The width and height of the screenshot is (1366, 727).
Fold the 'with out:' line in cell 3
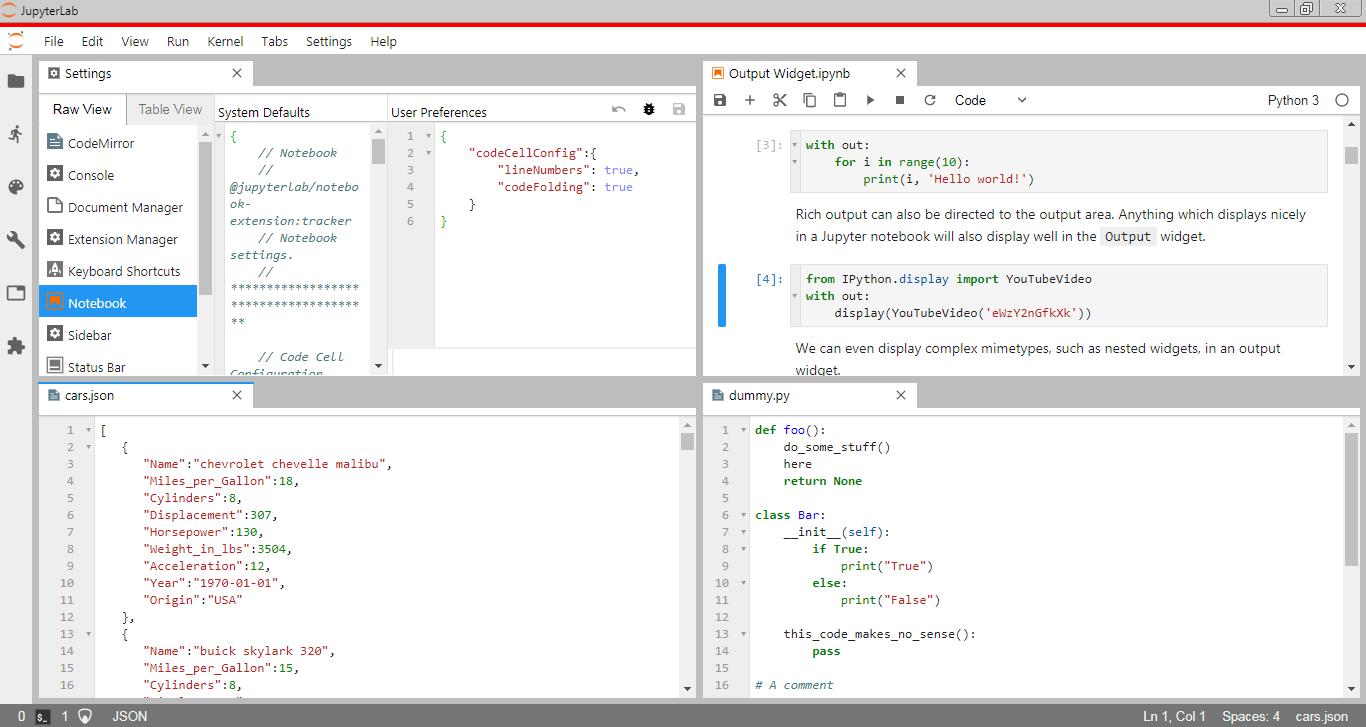point(795,145)
